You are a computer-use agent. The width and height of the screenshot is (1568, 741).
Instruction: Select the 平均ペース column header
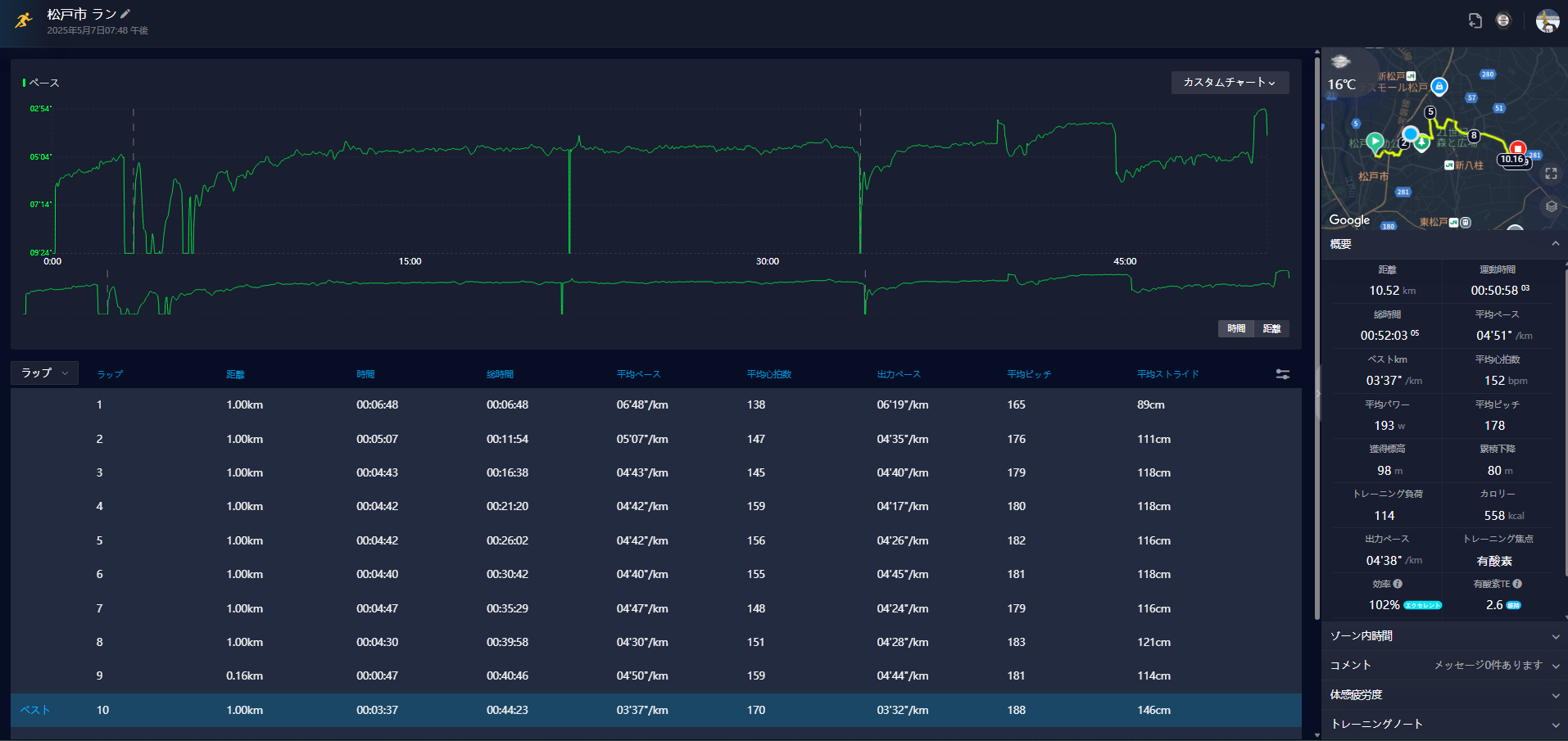[638, 374]
